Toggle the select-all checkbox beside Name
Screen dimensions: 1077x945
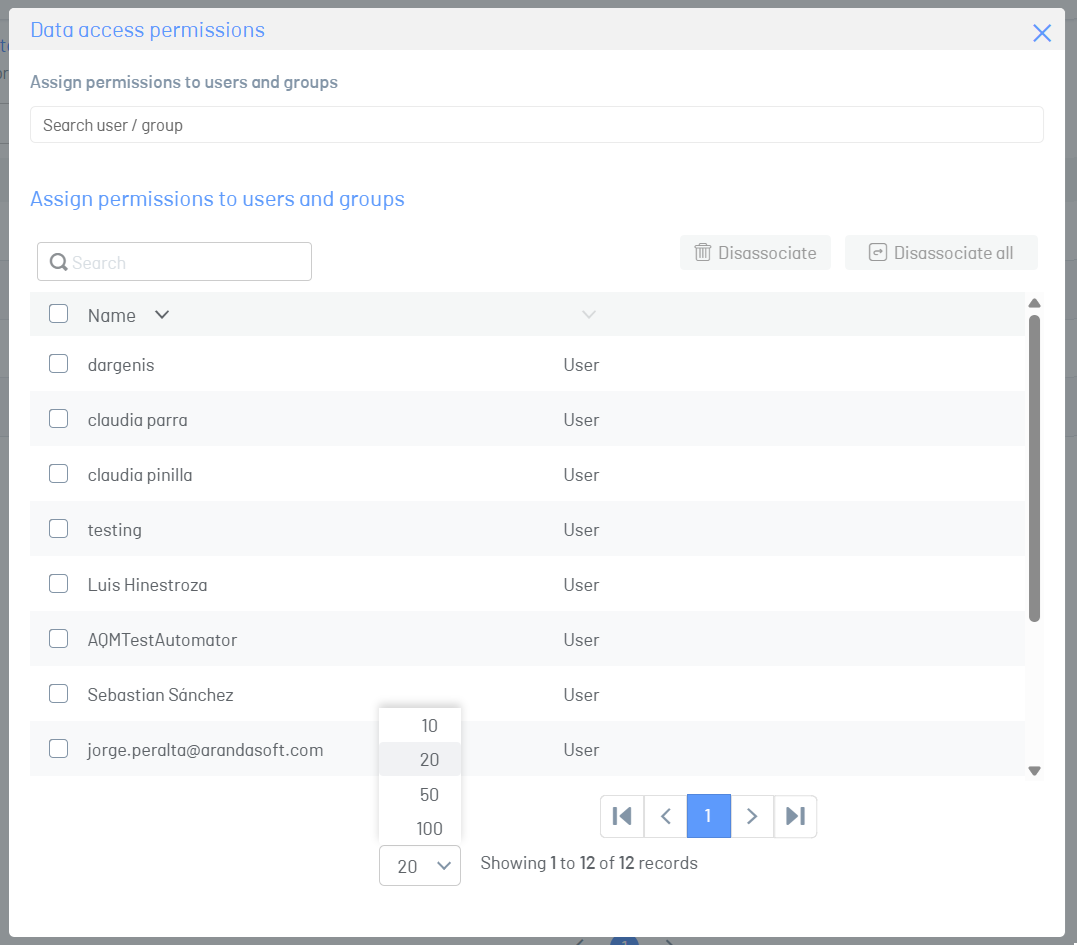58,313
